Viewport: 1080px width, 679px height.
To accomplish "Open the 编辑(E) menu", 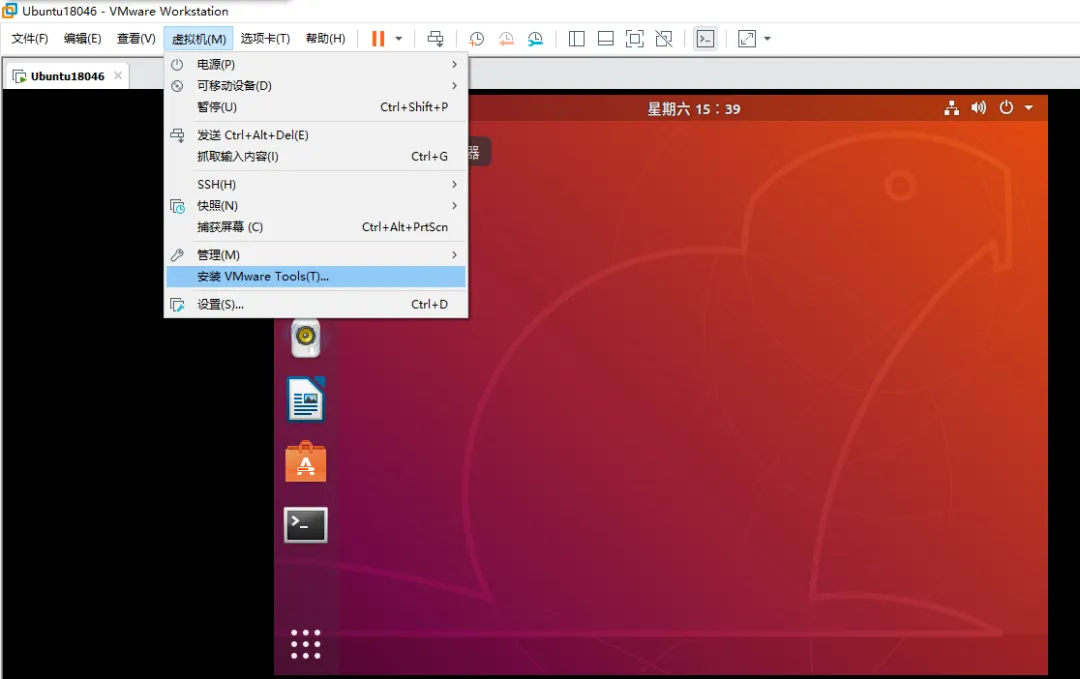I will tap(83, 39).
